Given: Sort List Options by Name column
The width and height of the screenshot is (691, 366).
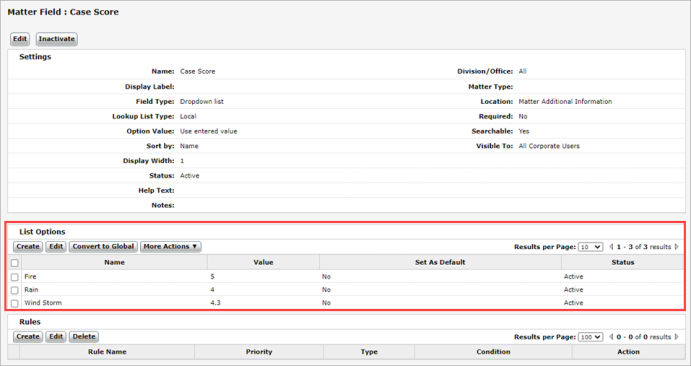Looking at the screenshot, I should [115, 262].
